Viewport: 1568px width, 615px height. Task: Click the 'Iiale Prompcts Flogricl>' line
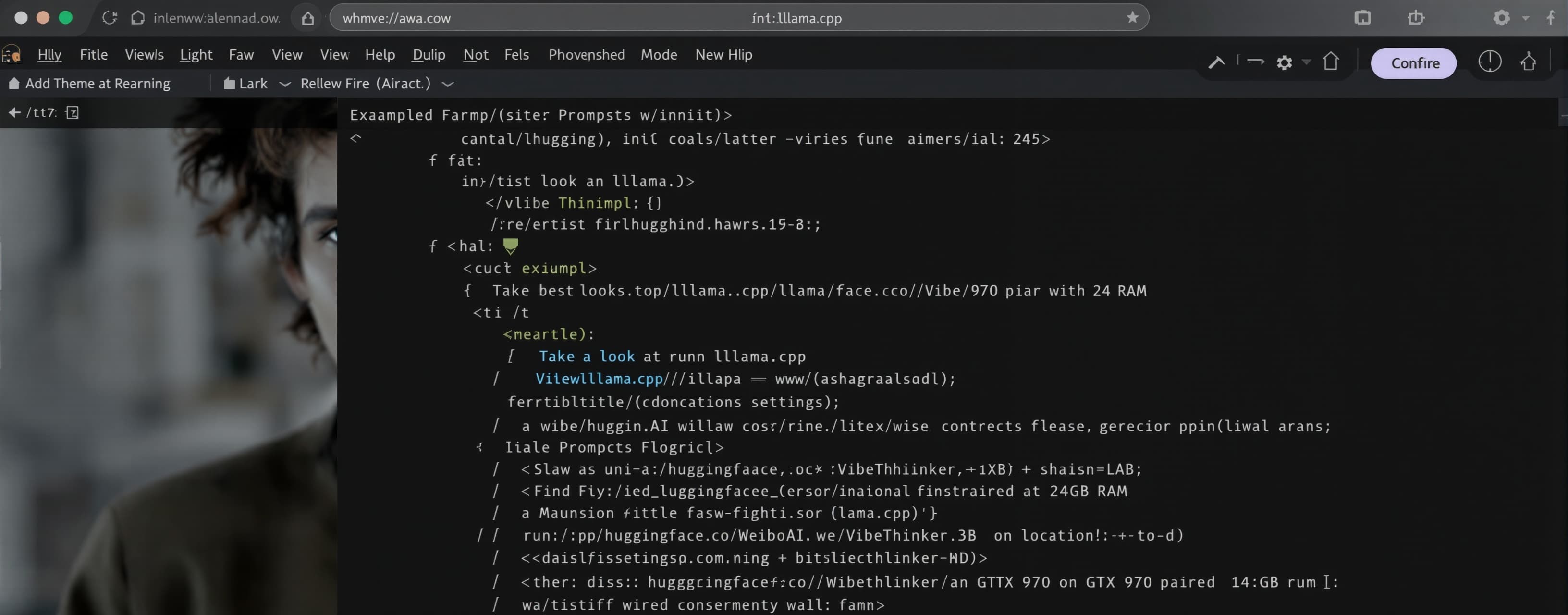tap(614, 447)
